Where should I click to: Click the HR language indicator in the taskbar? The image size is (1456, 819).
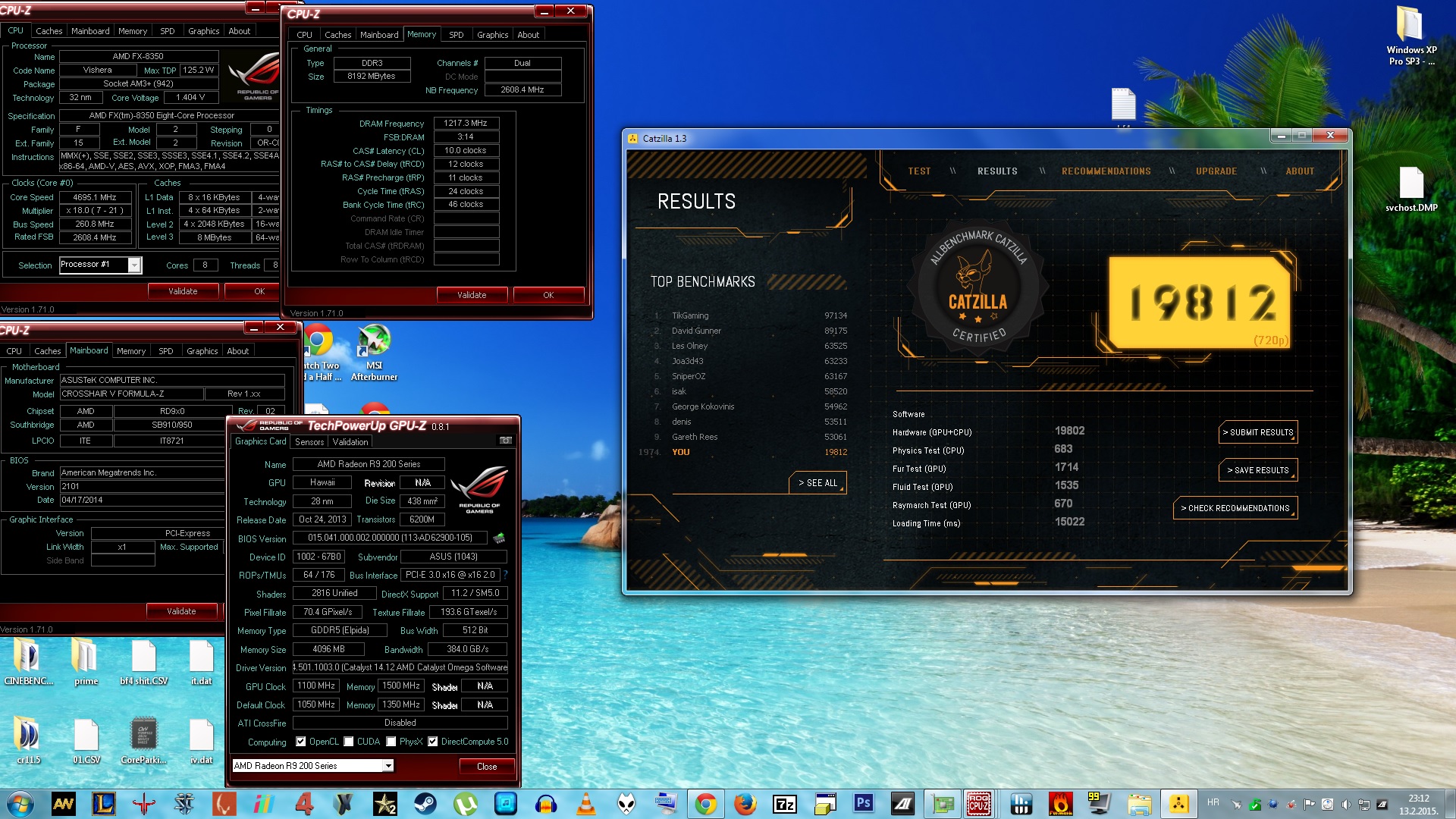click(1213, 802)
